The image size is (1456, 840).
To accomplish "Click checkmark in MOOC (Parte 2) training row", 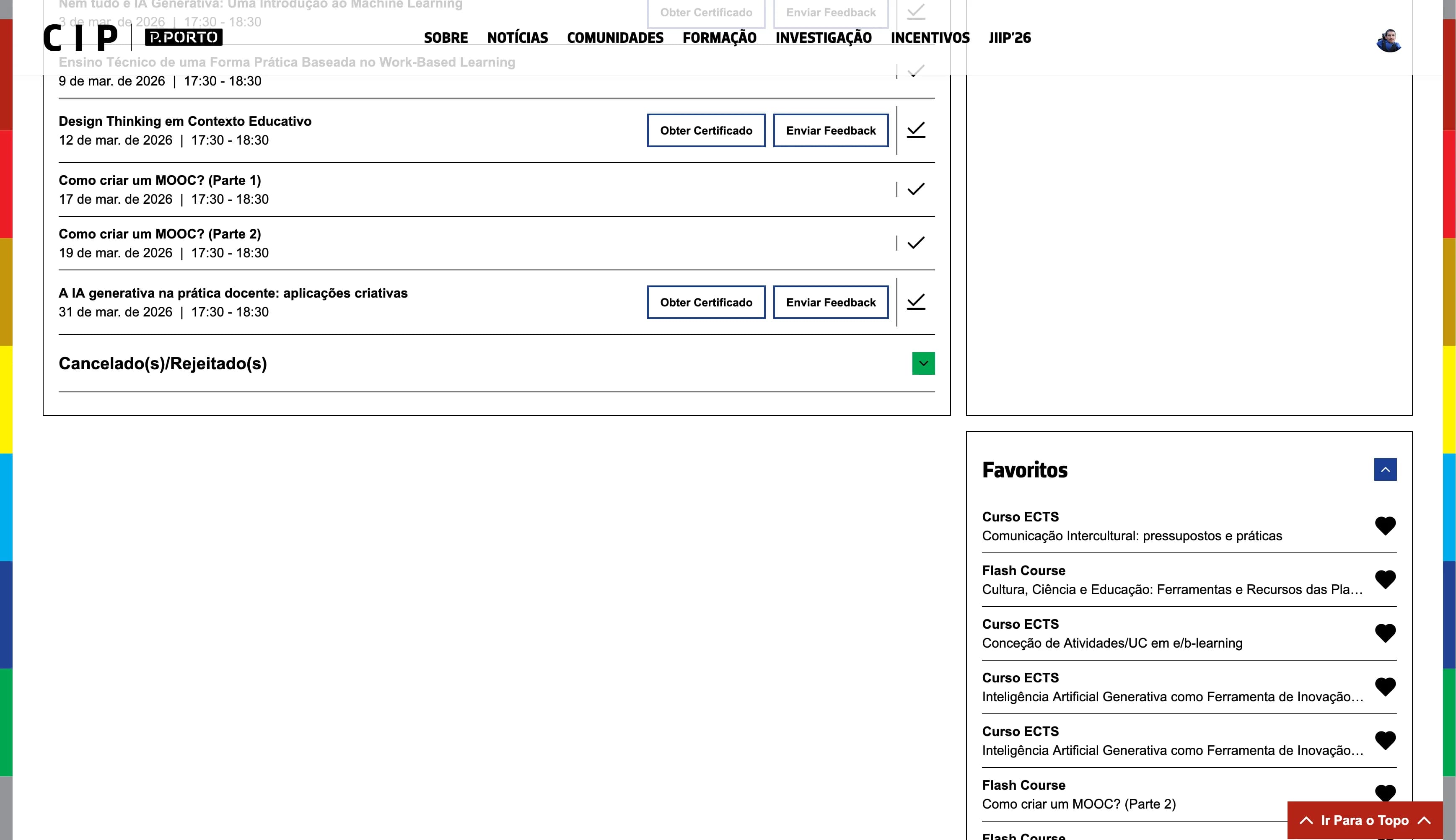I will click(x=916, y=243).
